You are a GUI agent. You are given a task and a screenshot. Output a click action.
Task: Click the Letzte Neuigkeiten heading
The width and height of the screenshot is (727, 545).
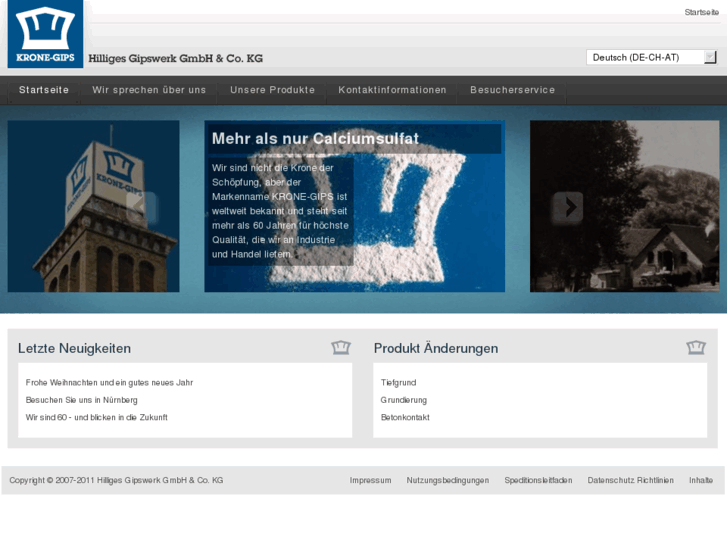(x=74, y=348)
